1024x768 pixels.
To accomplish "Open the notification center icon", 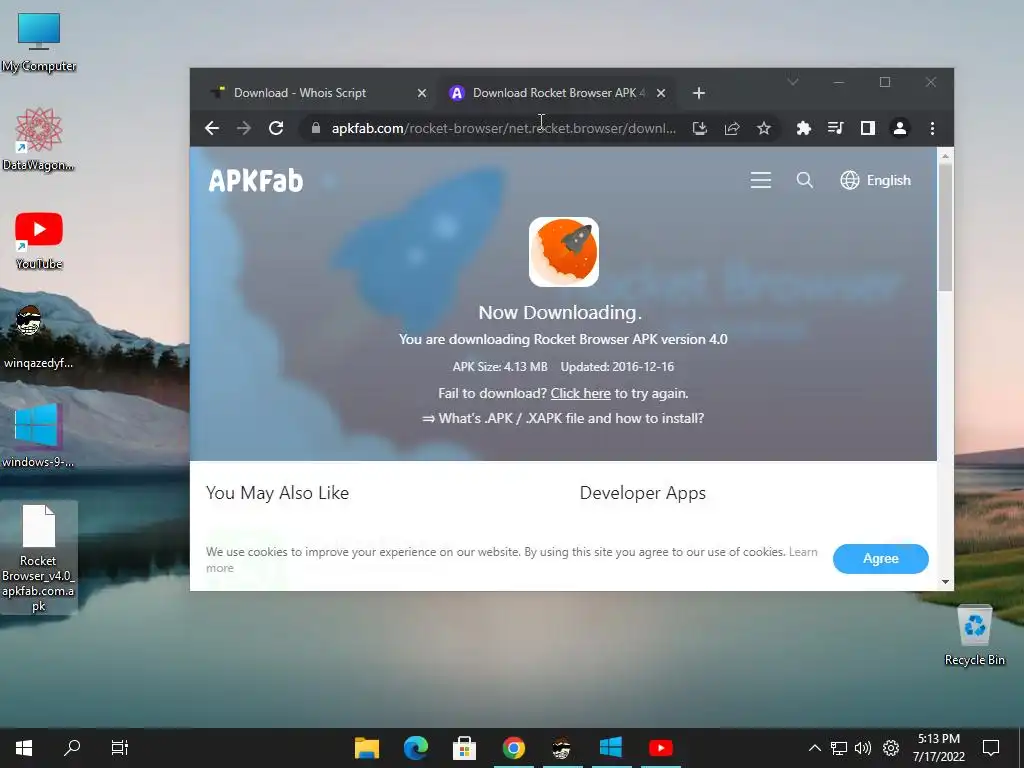I will (x=991, y=748).
